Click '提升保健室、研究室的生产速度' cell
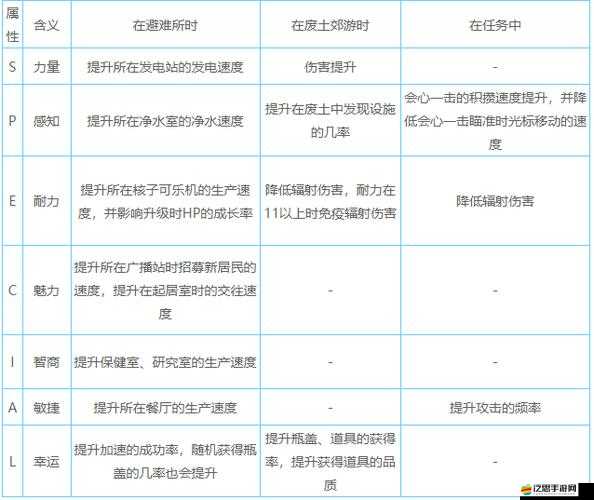This screenshot has height=500, width=594. point(165,362)
